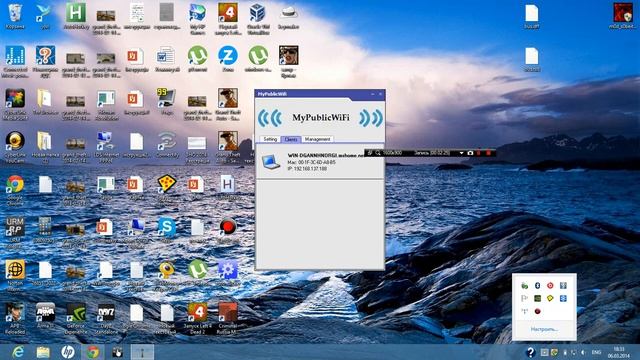Open the APB Reloaded desktop shortcut
Viewport: 640px width, 360px height.
(x=15, y=318)
